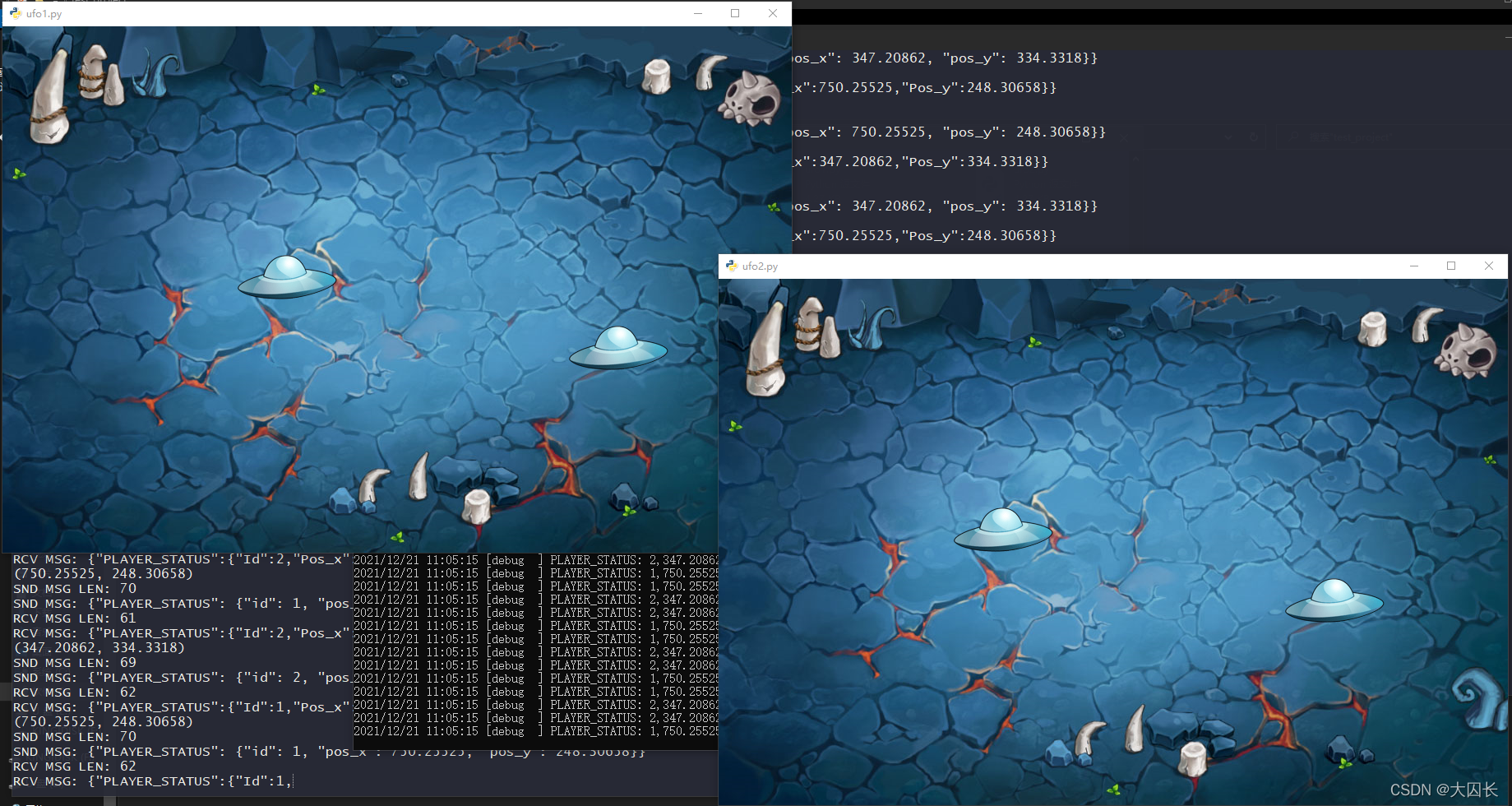Screen dimensions: 1512x806
Task: Click editor line ending '750.25525, "pos_y": 248.30658}}'
Action: tap(950, 132)
